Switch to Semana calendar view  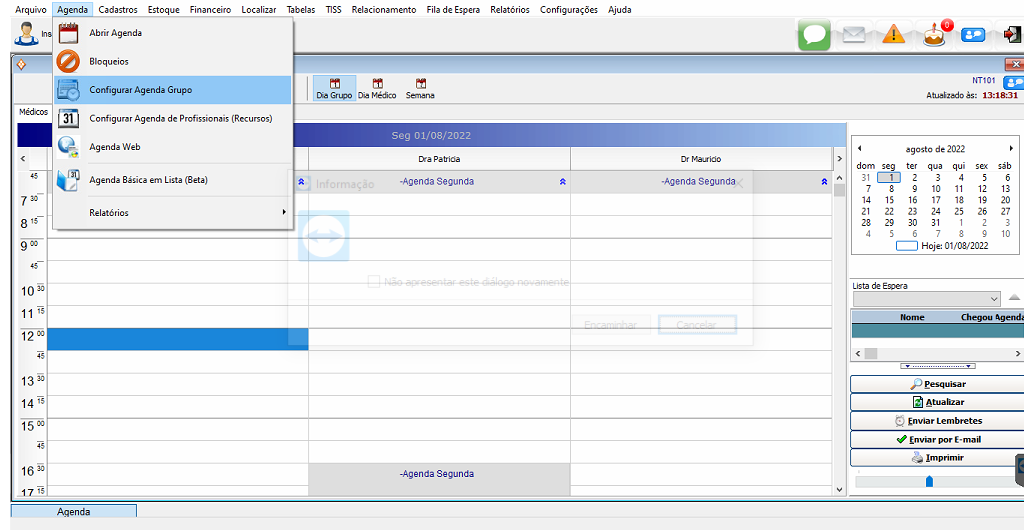[x=420, y=89]
